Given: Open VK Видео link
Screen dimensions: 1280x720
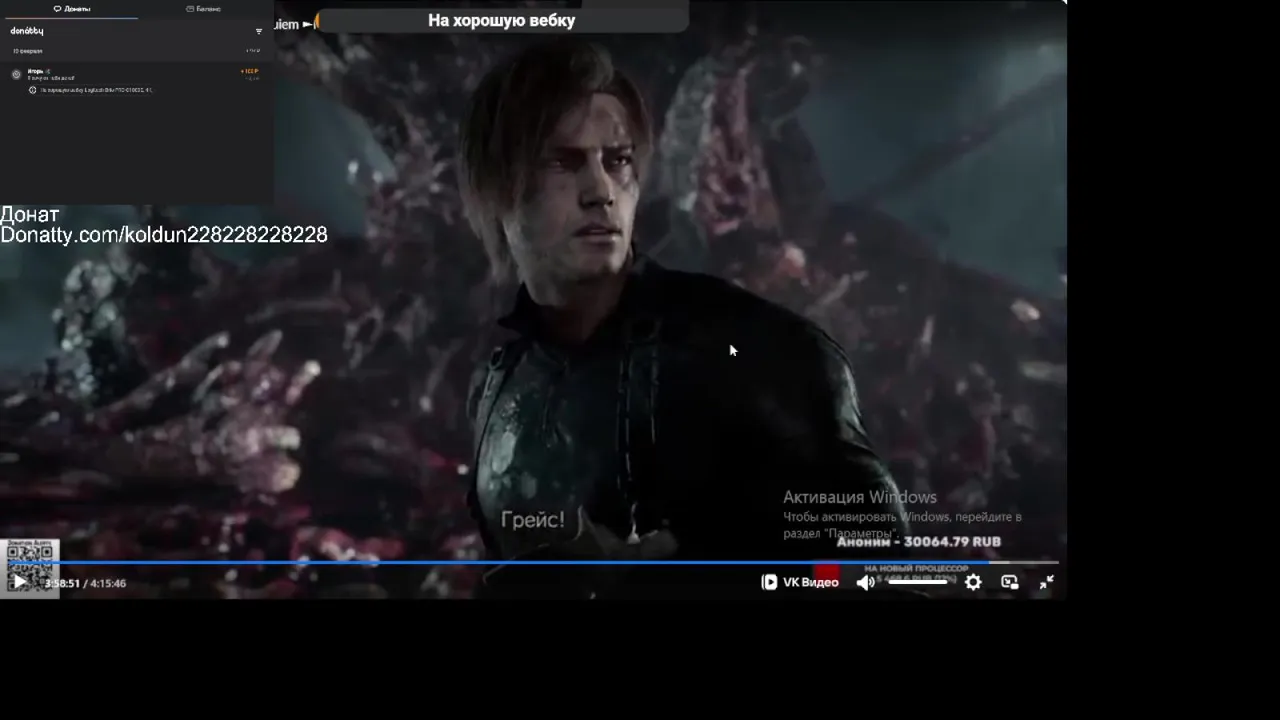Looking at the screenshot, I should [x=800, y=582].
